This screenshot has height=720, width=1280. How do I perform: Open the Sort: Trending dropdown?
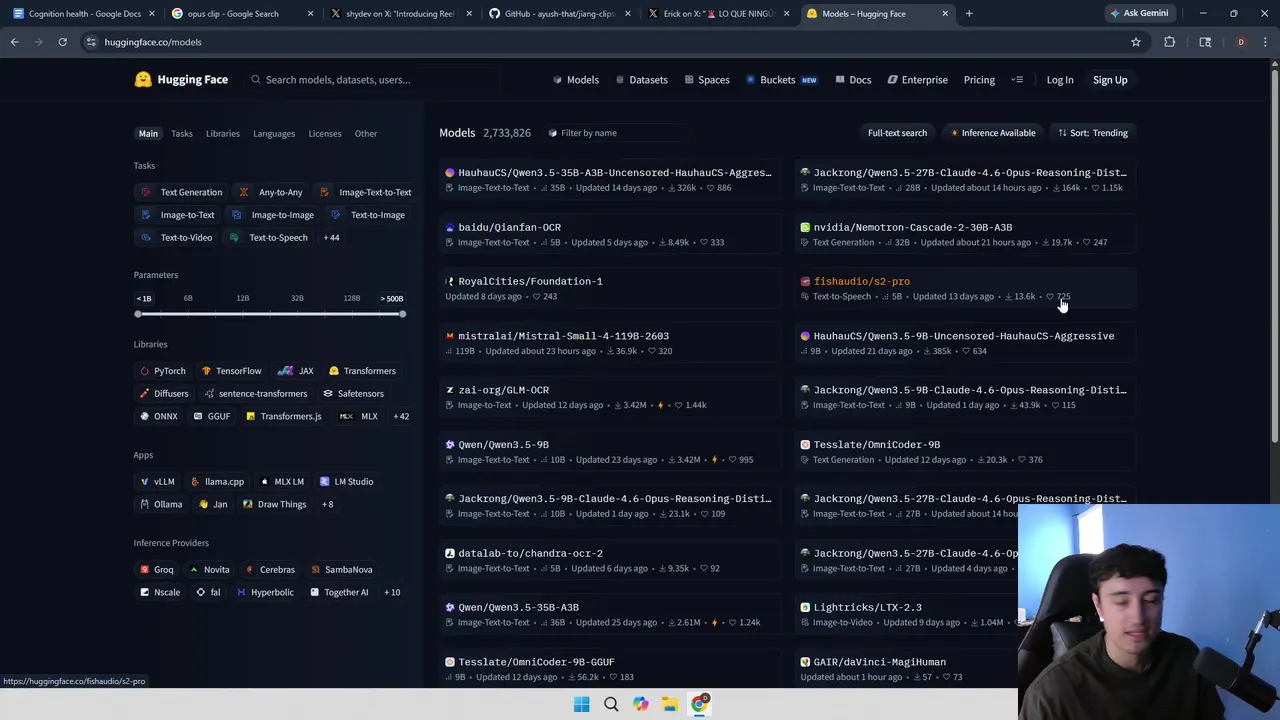click(x=1092, y=133)
